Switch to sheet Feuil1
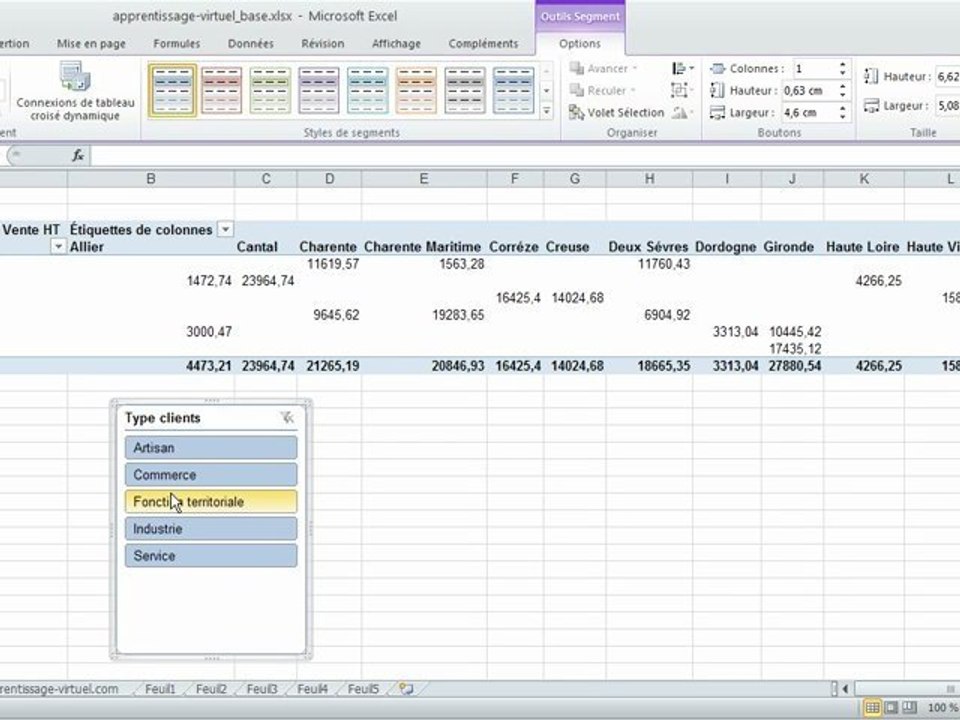Image resolution: width=960 pixels, height=720 pixels. pos(160,689)
